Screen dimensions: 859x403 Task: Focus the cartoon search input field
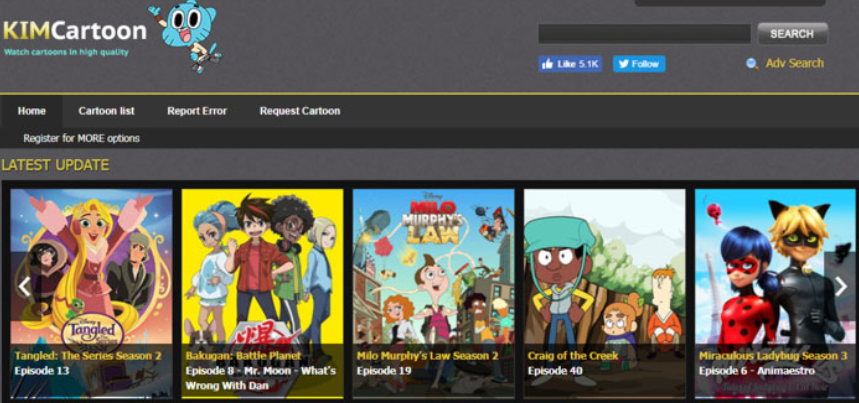click(644, 34)
